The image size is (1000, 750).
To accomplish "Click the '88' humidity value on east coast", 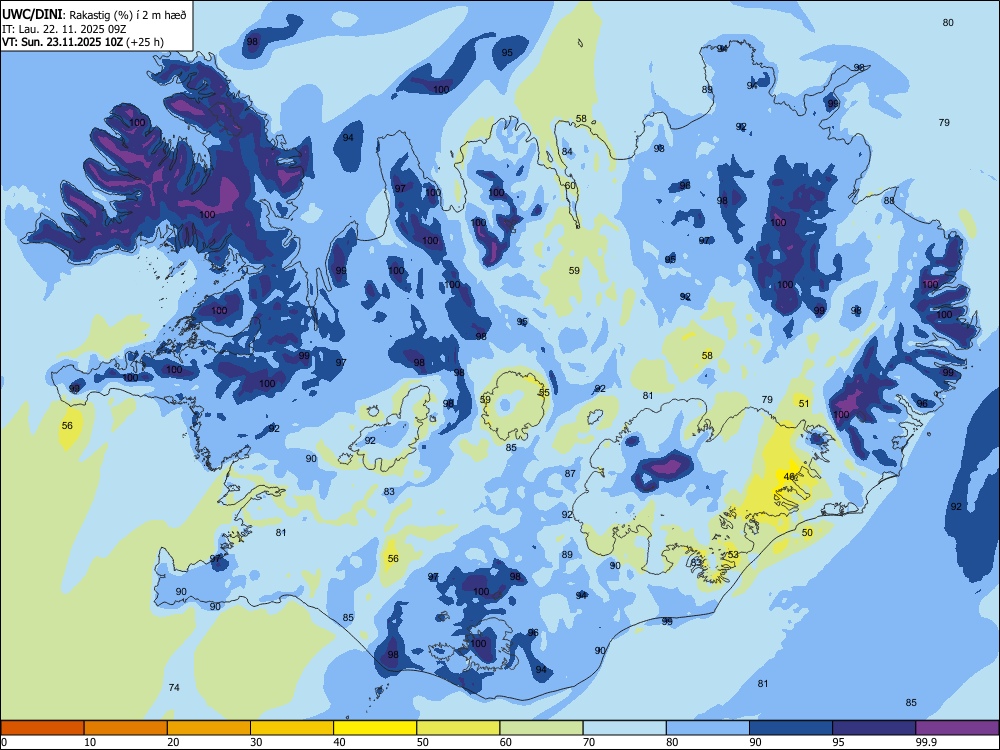I will click(x=889, y=200).
